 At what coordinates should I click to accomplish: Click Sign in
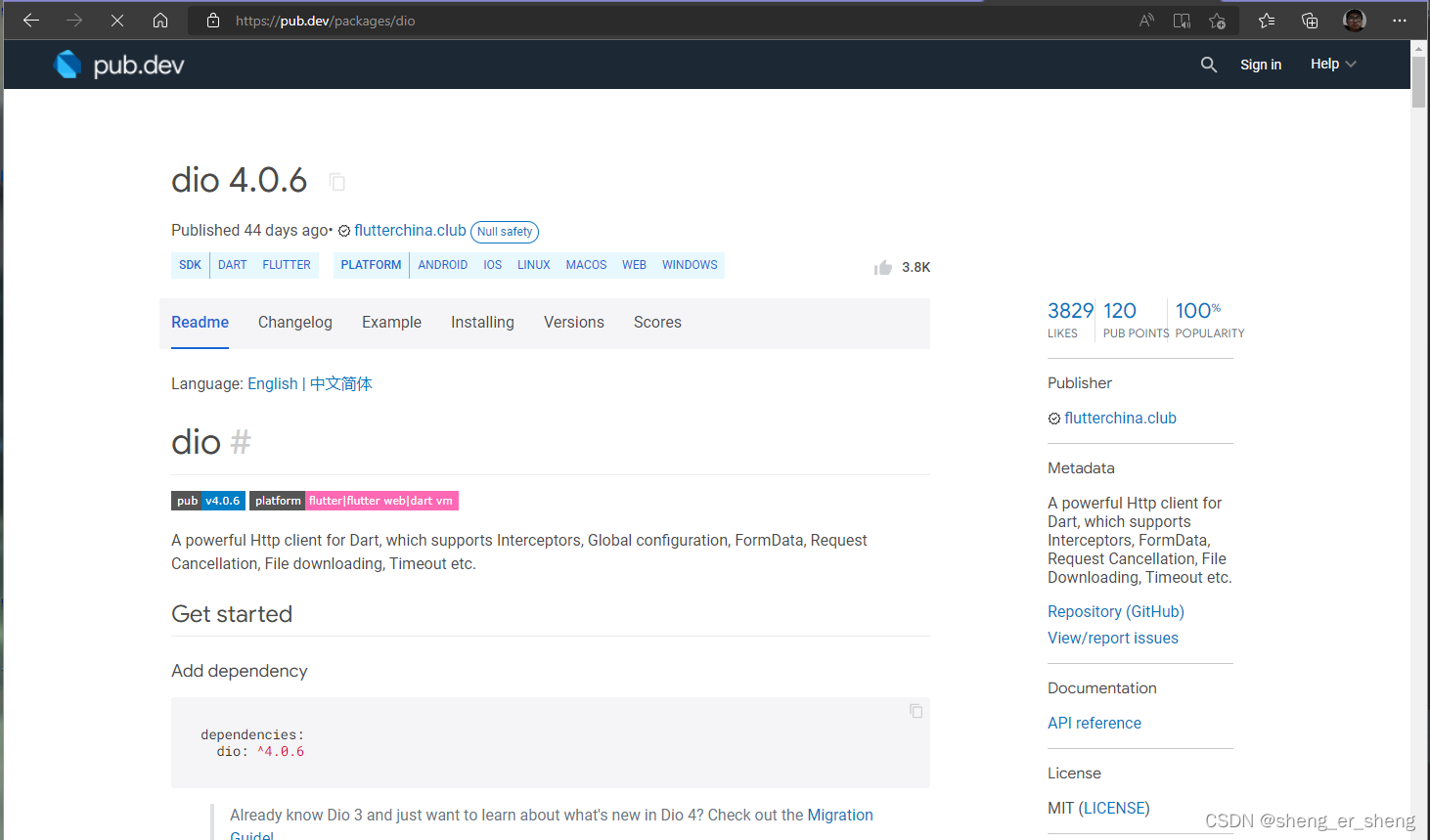click(1261, 65)
